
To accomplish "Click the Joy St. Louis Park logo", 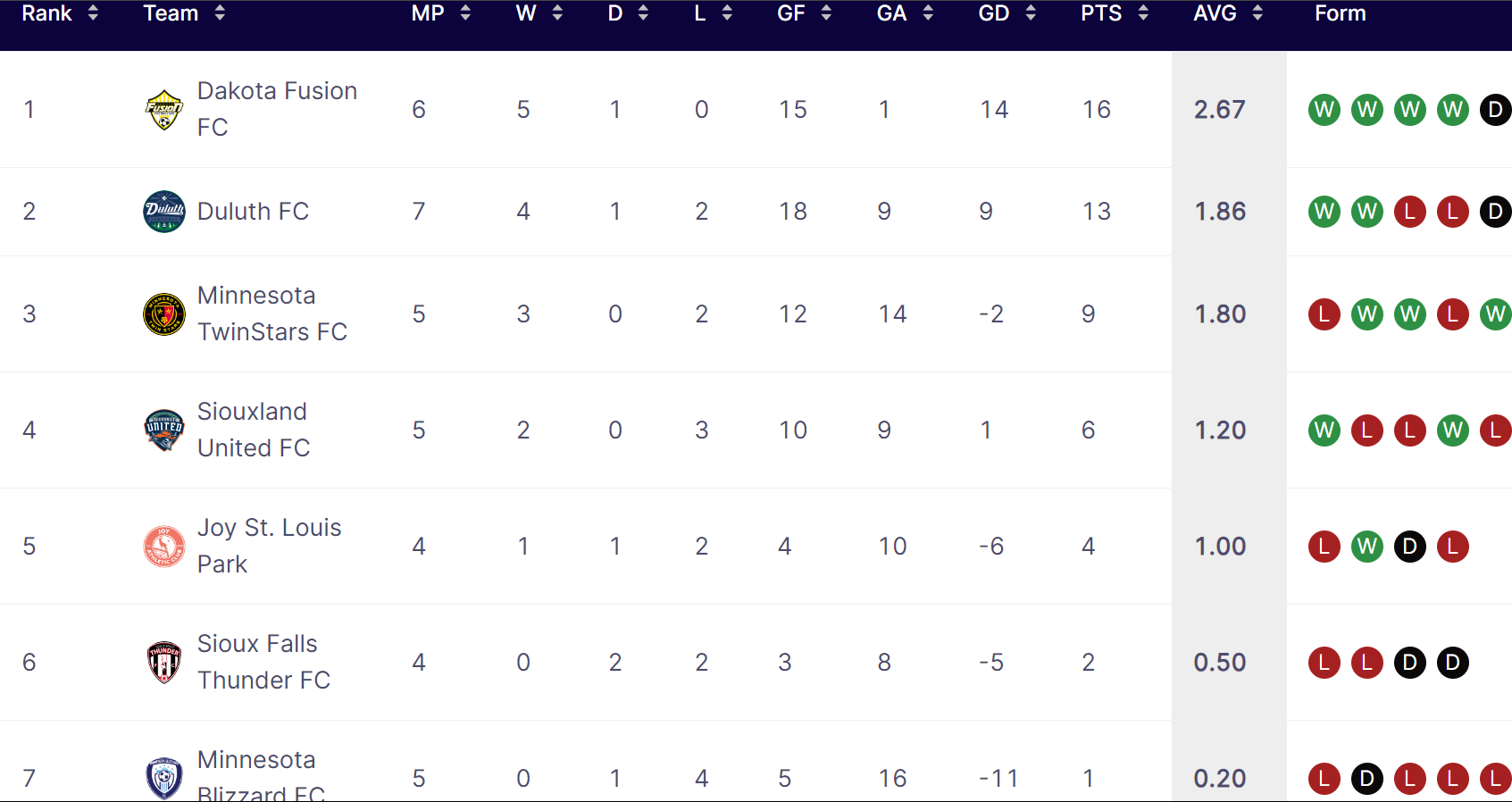I will click(163, 546).
